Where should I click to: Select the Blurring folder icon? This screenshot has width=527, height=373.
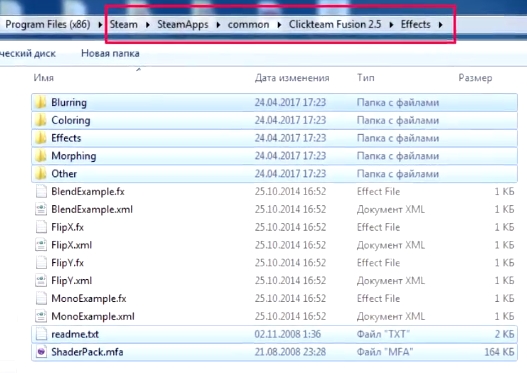pyautogui.click(x=41, y=102)
